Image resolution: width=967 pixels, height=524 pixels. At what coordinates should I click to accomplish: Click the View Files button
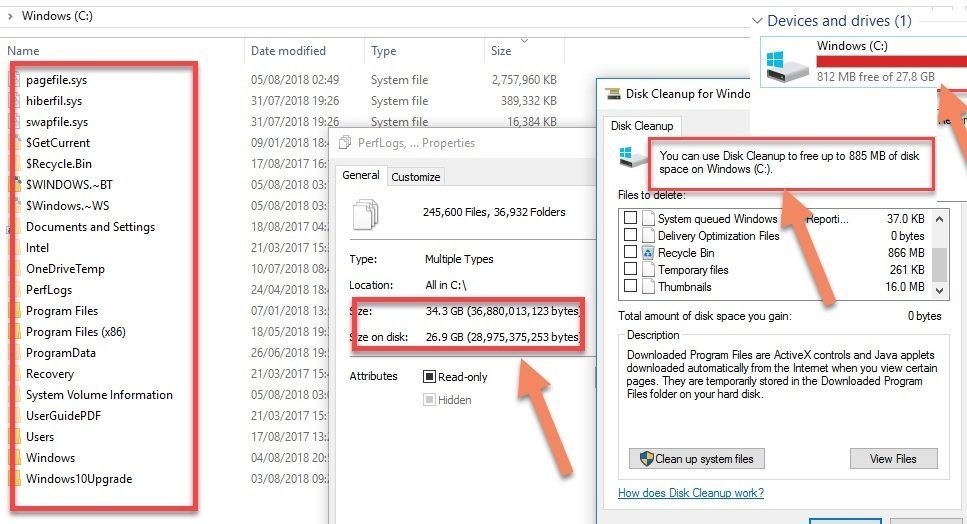(x=894, y=459)
